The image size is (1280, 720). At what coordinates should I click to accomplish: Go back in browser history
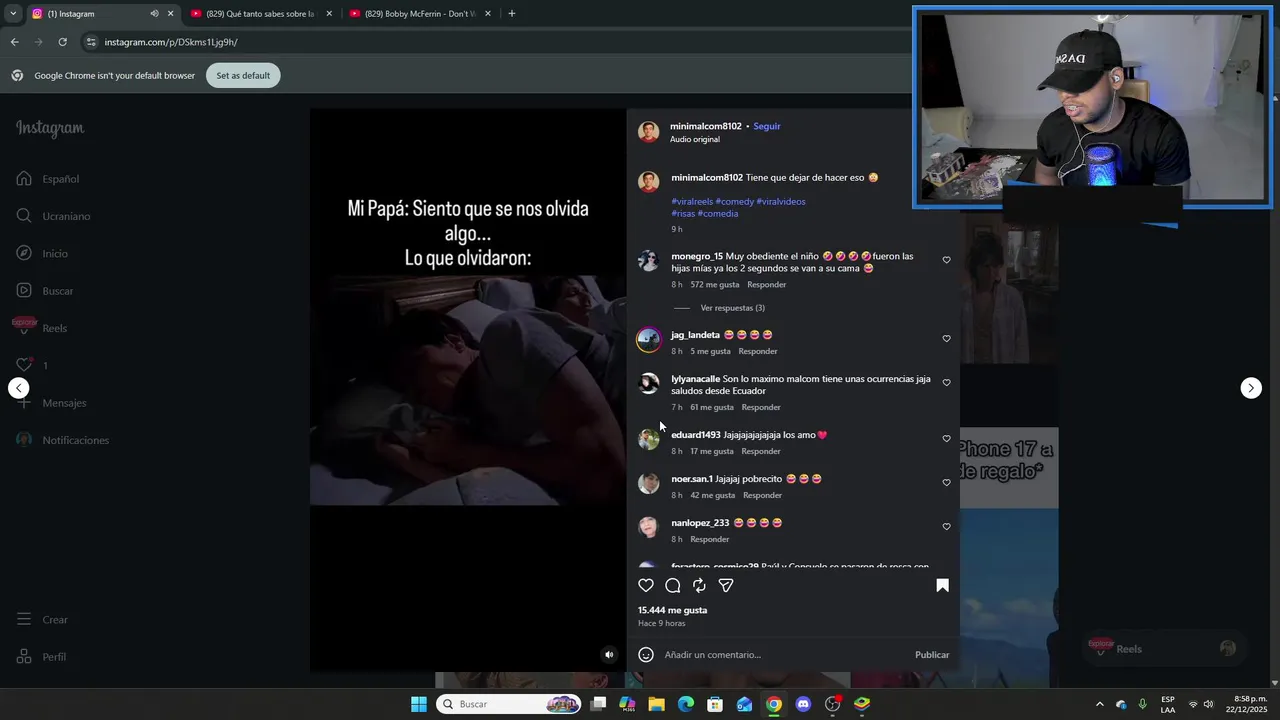pyautogui.click(x=14, y=42)
